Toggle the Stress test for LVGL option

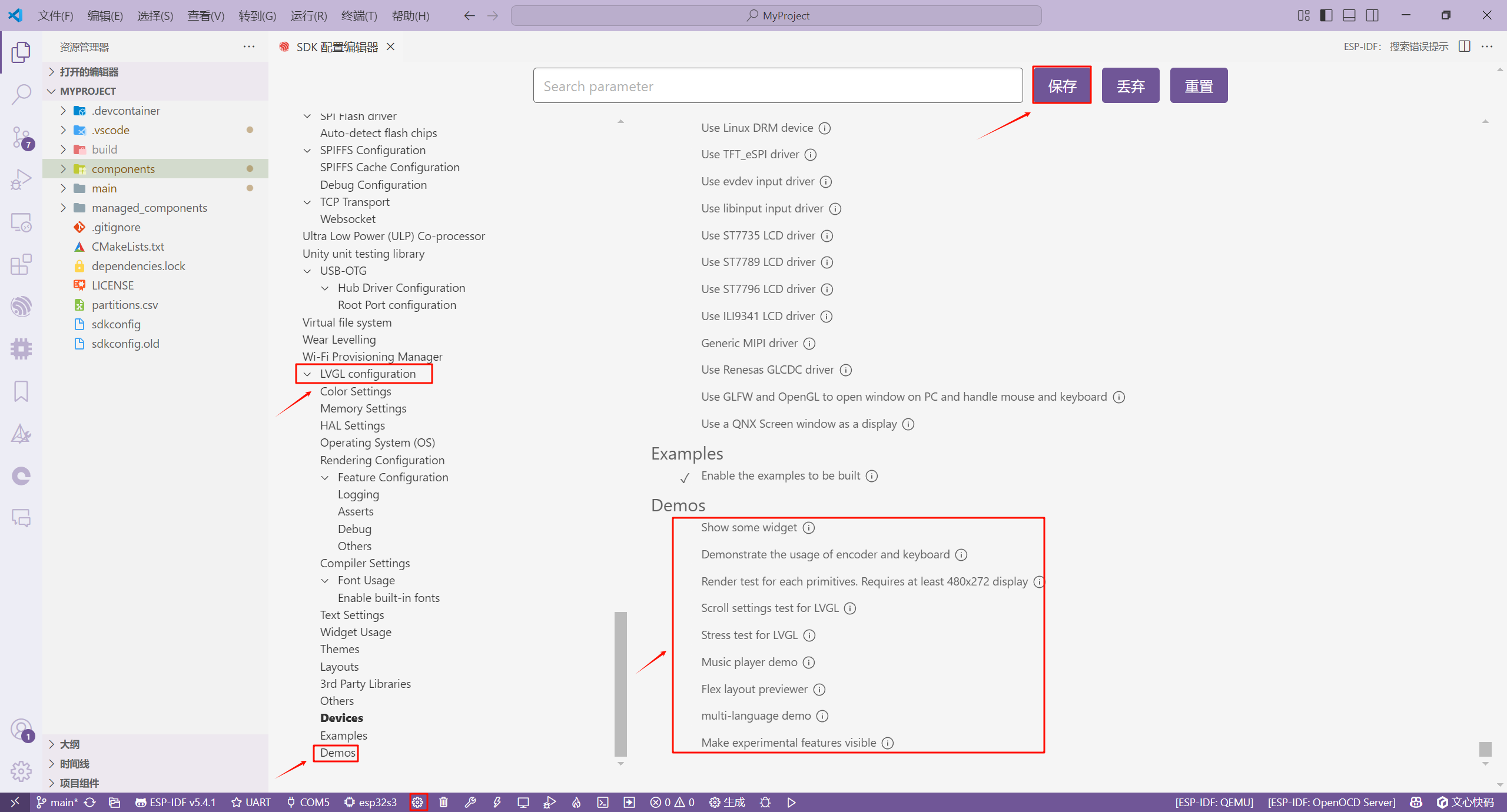click(685, 635)
